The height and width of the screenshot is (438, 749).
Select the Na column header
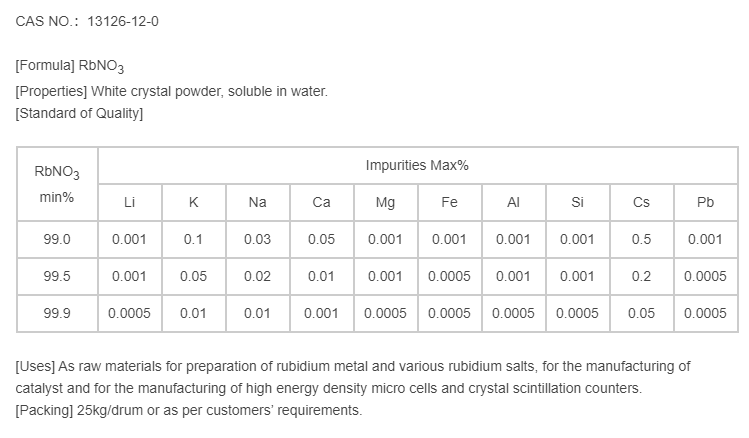click(257, 202)
